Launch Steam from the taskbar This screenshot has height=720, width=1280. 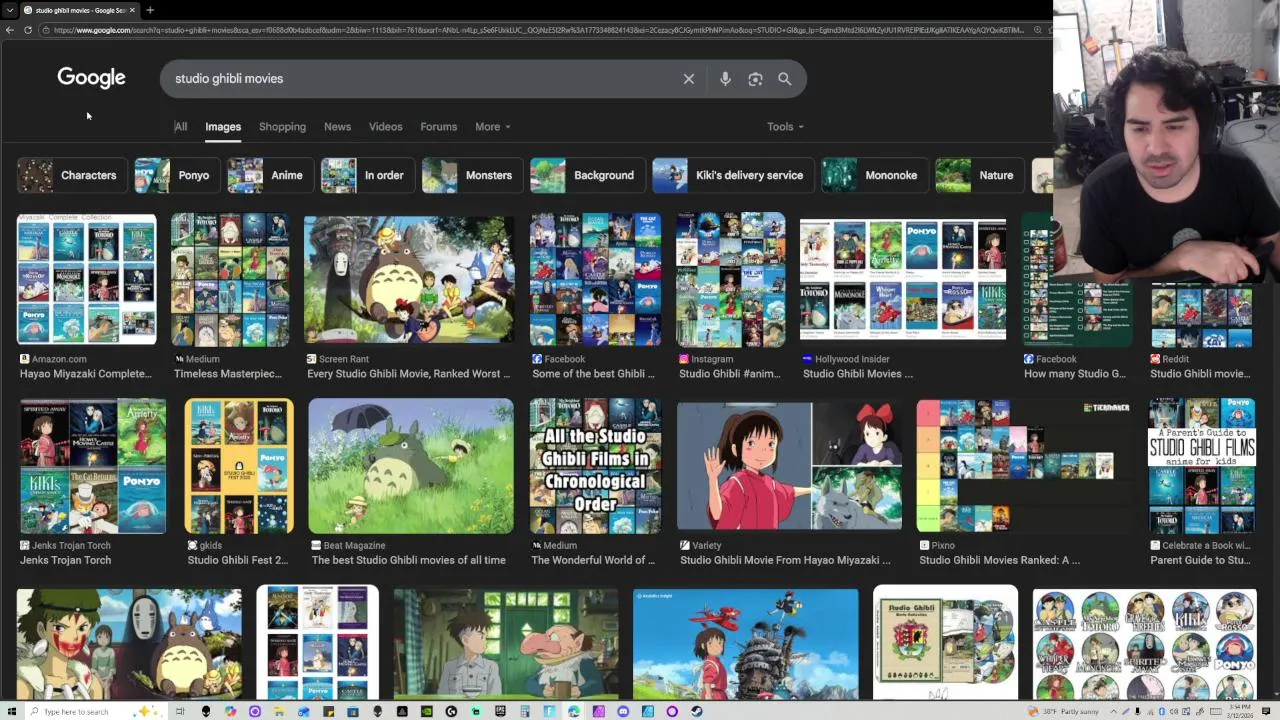click(x=696, y=711)
